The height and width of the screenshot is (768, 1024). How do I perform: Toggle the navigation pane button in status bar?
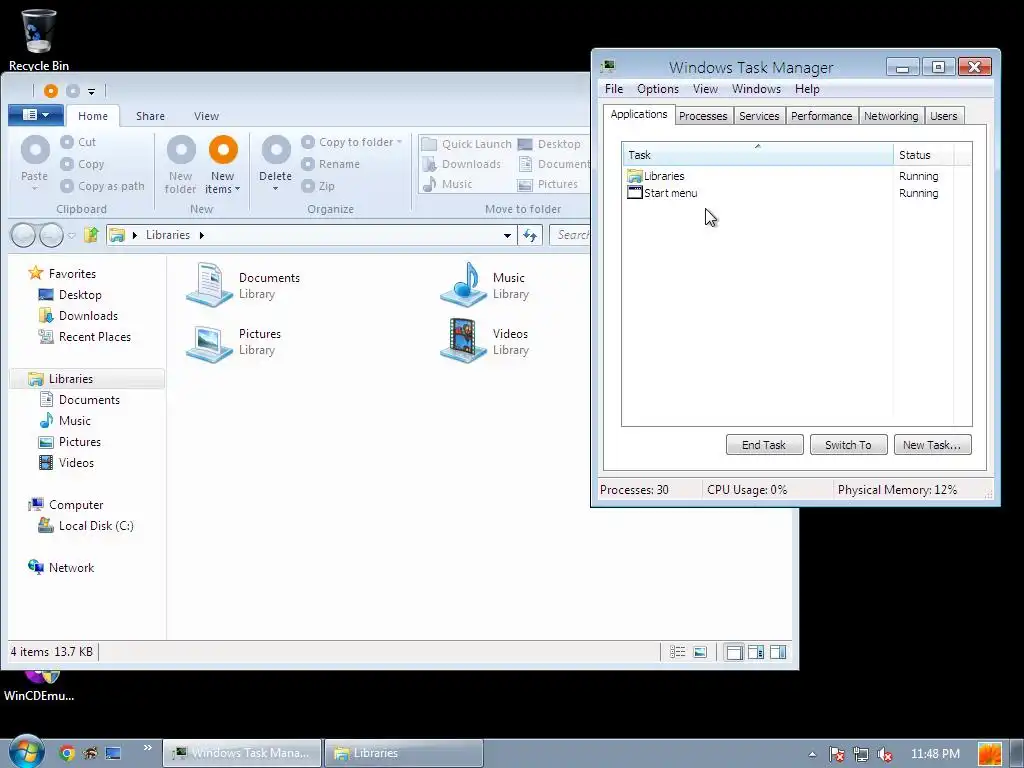click(x=734, y=652)
